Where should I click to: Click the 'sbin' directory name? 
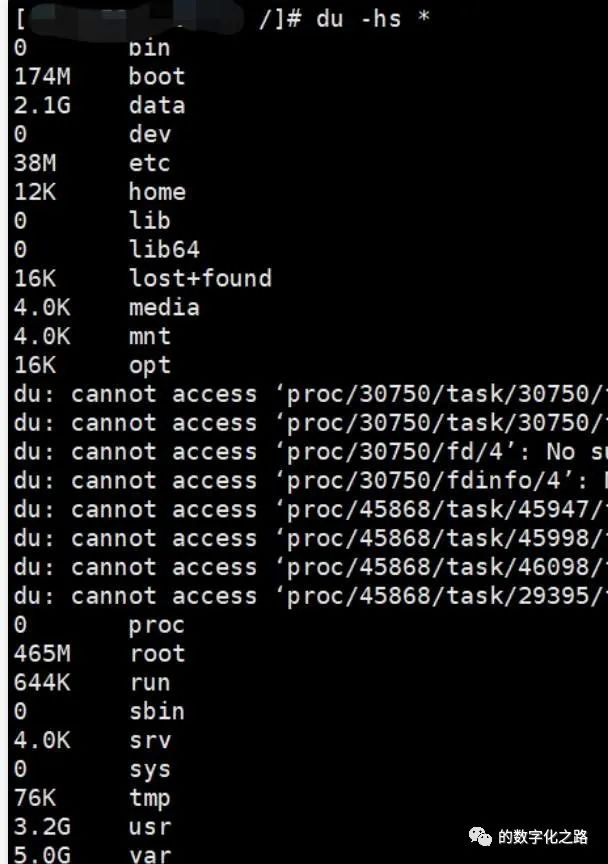coord(157,711)
